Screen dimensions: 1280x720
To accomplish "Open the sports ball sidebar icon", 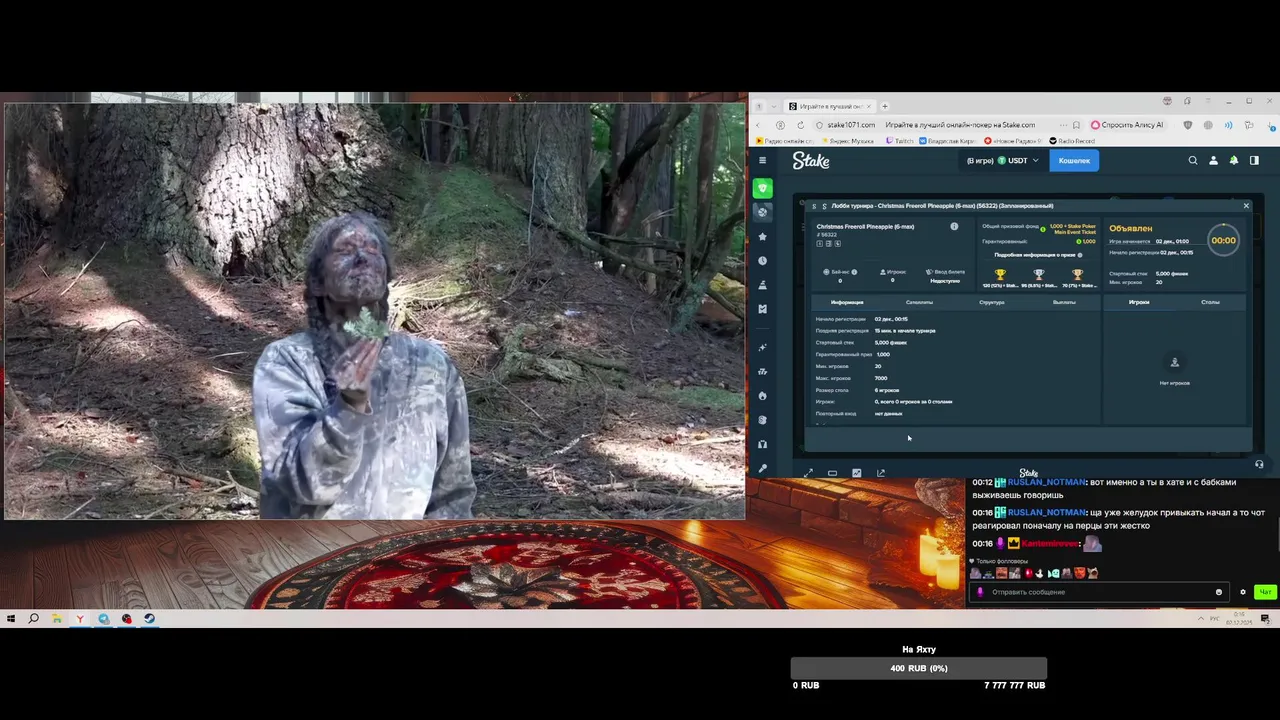I will click(763, 212).
